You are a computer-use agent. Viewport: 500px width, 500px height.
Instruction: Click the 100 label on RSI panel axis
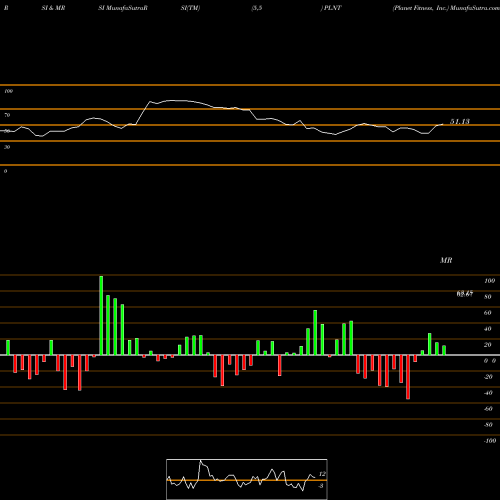point(8,91)
